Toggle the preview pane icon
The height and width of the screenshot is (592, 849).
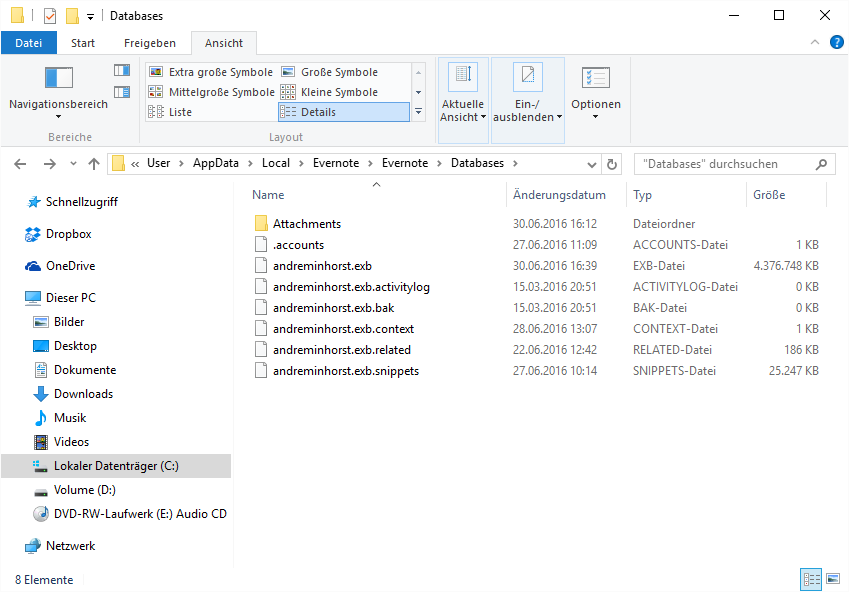(122, 70)
